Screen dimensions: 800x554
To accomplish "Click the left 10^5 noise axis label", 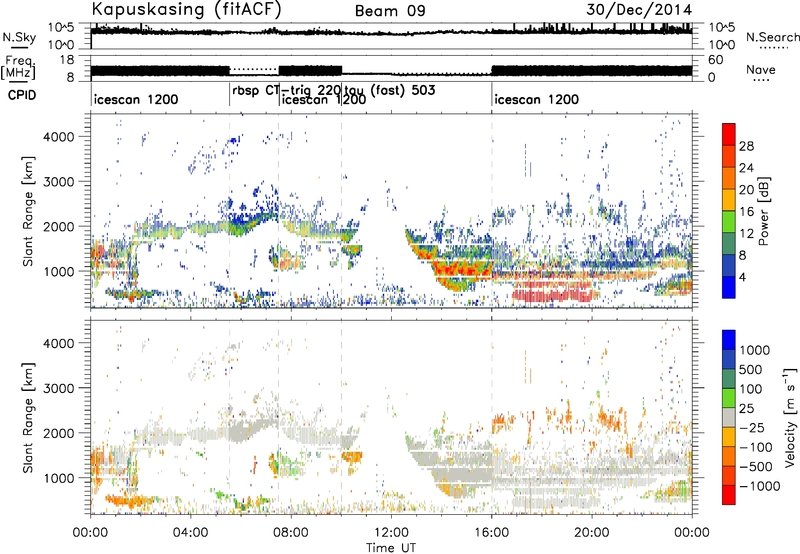I will pos(61,28).
